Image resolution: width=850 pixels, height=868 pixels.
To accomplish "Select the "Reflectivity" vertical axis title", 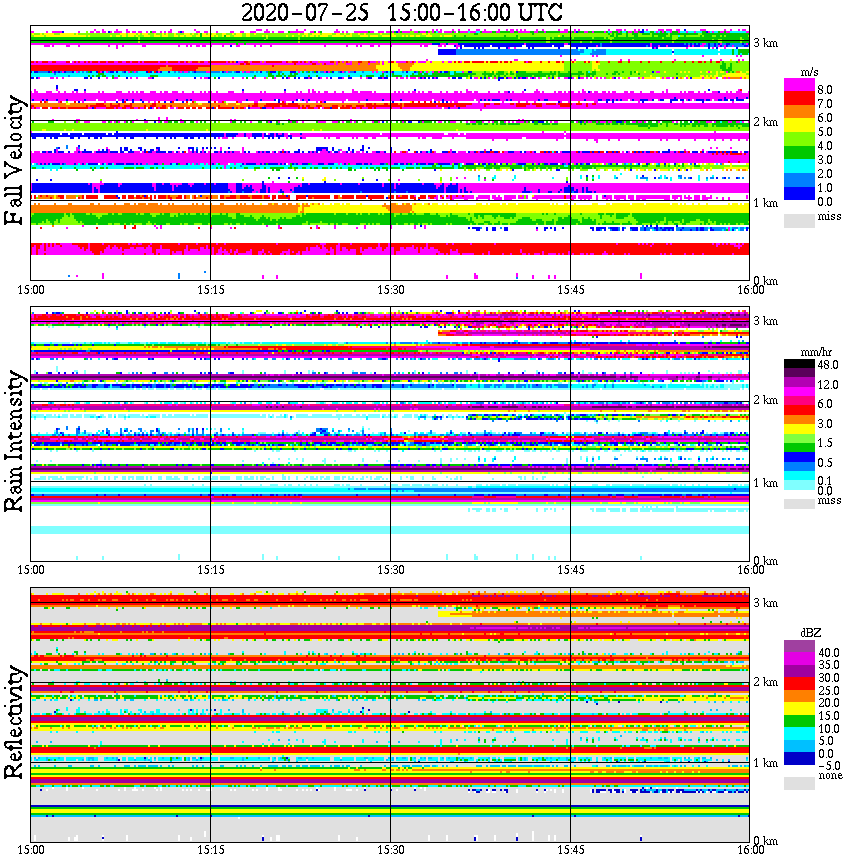I will (x=15, y=722).
